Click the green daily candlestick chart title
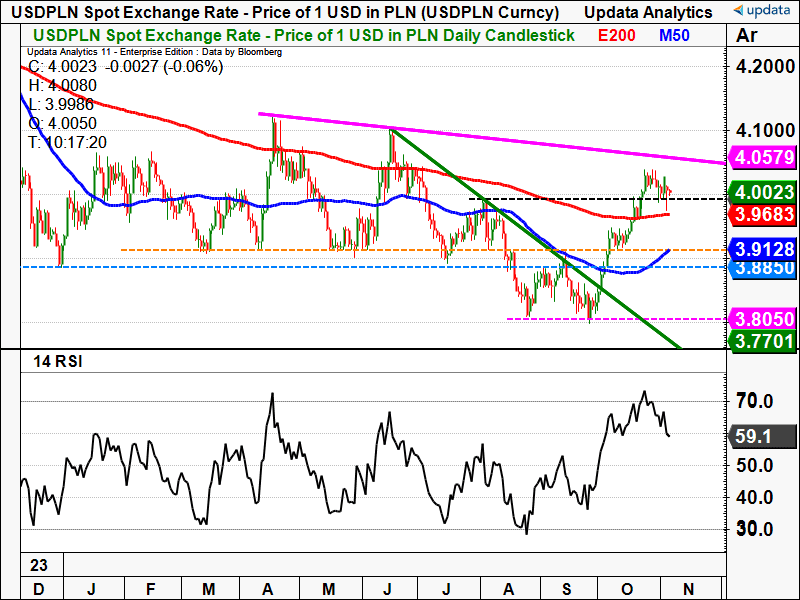Image resolution: width=800 pixels, height=600 pixels. click(x=304, y=35)
